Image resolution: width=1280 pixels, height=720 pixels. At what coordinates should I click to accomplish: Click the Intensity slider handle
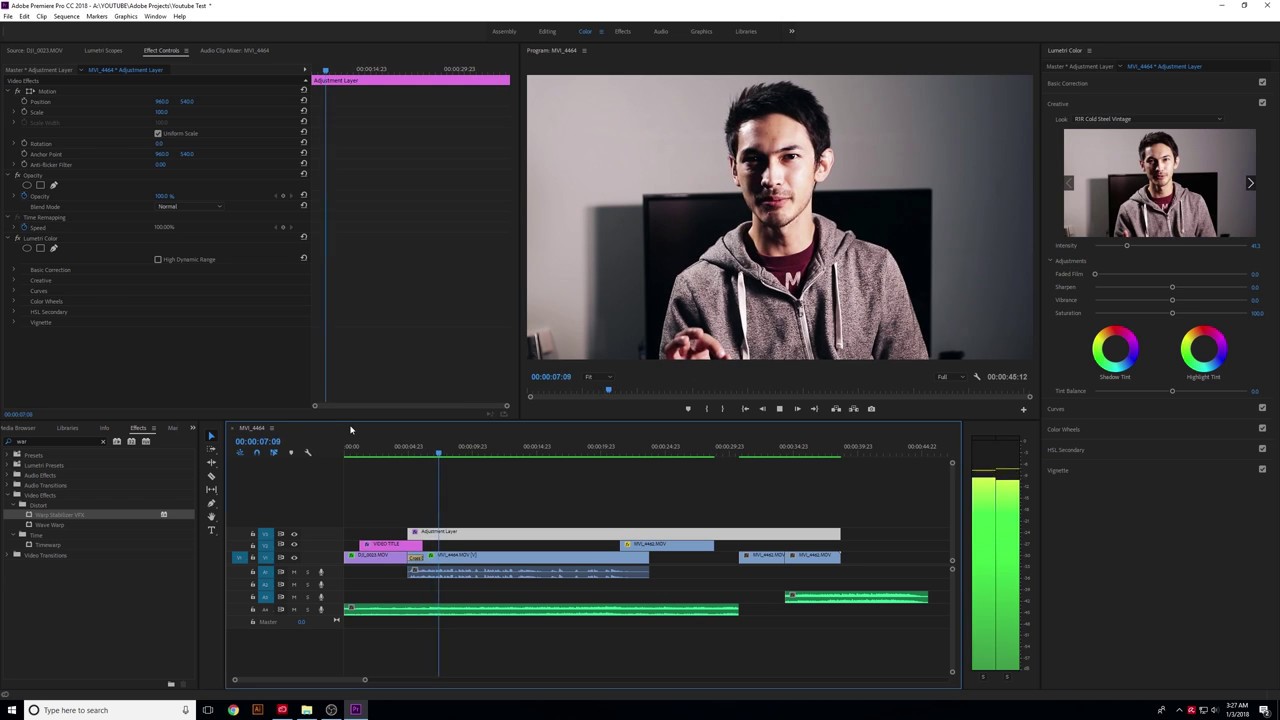coord(1126,245)
